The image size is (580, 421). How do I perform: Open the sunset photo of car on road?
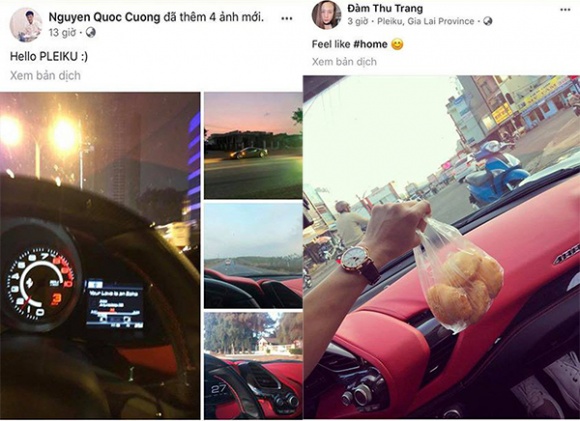(253, 145)
